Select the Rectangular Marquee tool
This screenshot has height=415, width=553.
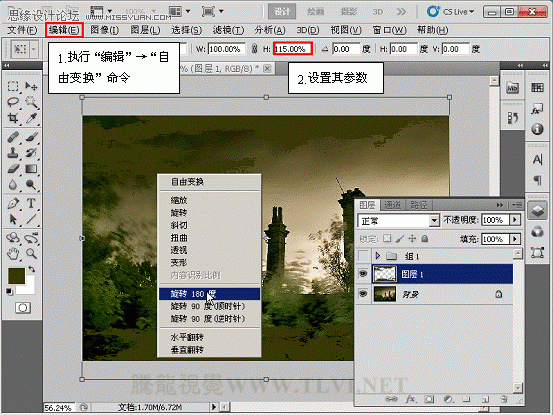[13, 86]
